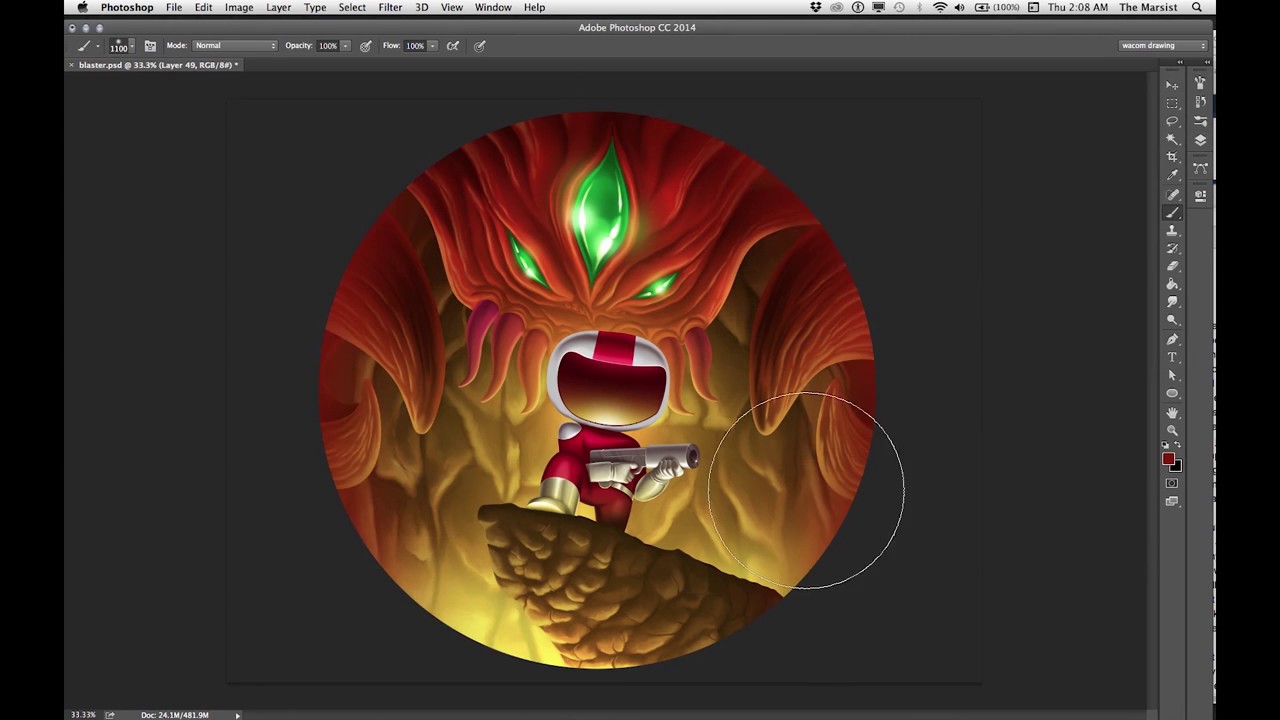Select the Lasso tool
Viewport: 1280px width, 720px height.
pyautogui.click(x=1172, y=121)
